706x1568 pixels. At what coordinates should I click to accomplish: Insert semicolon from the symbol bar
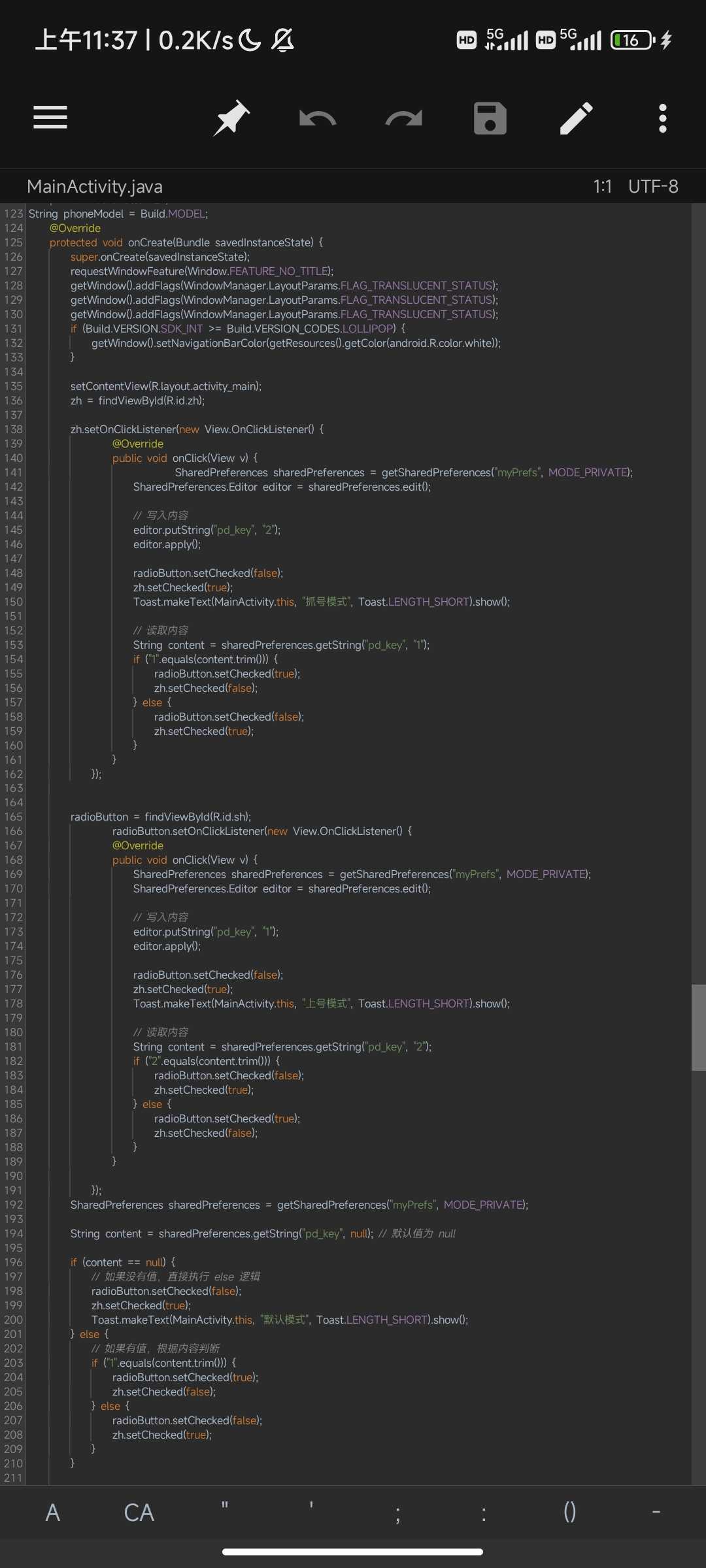397,1512
